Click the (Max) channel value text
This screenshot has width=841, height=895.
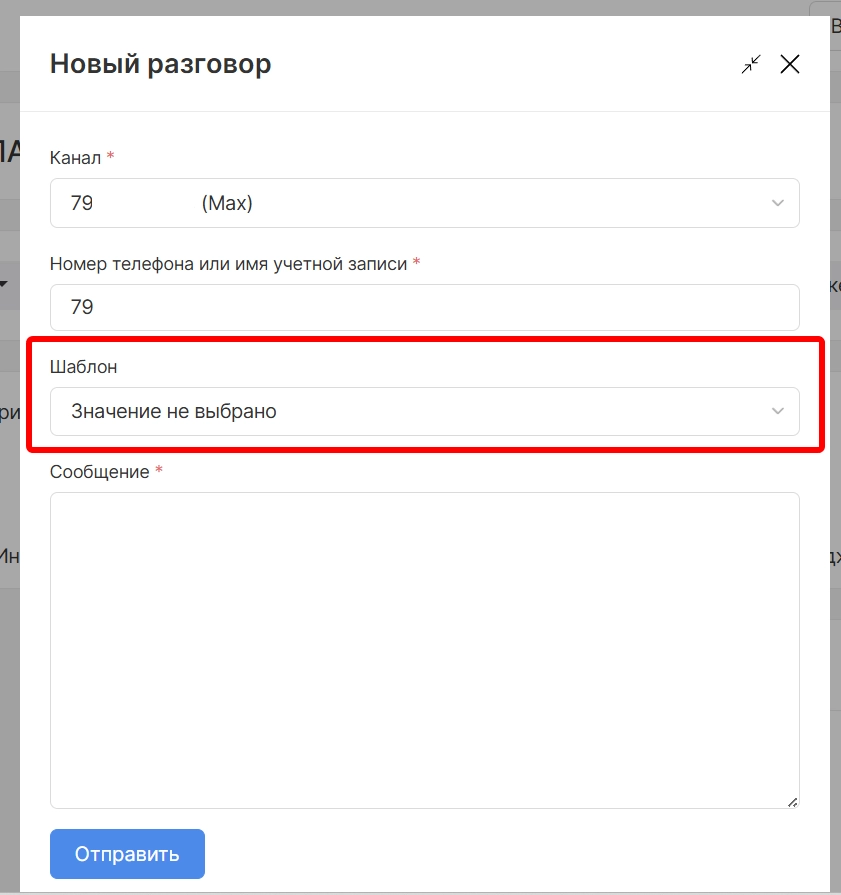227,203
